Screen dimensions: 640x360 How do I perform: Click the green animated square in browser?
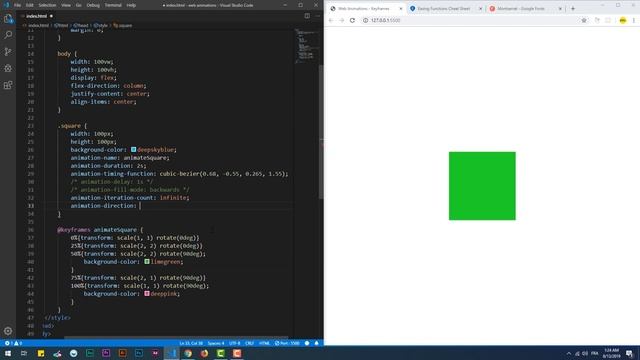pos(482,186)
